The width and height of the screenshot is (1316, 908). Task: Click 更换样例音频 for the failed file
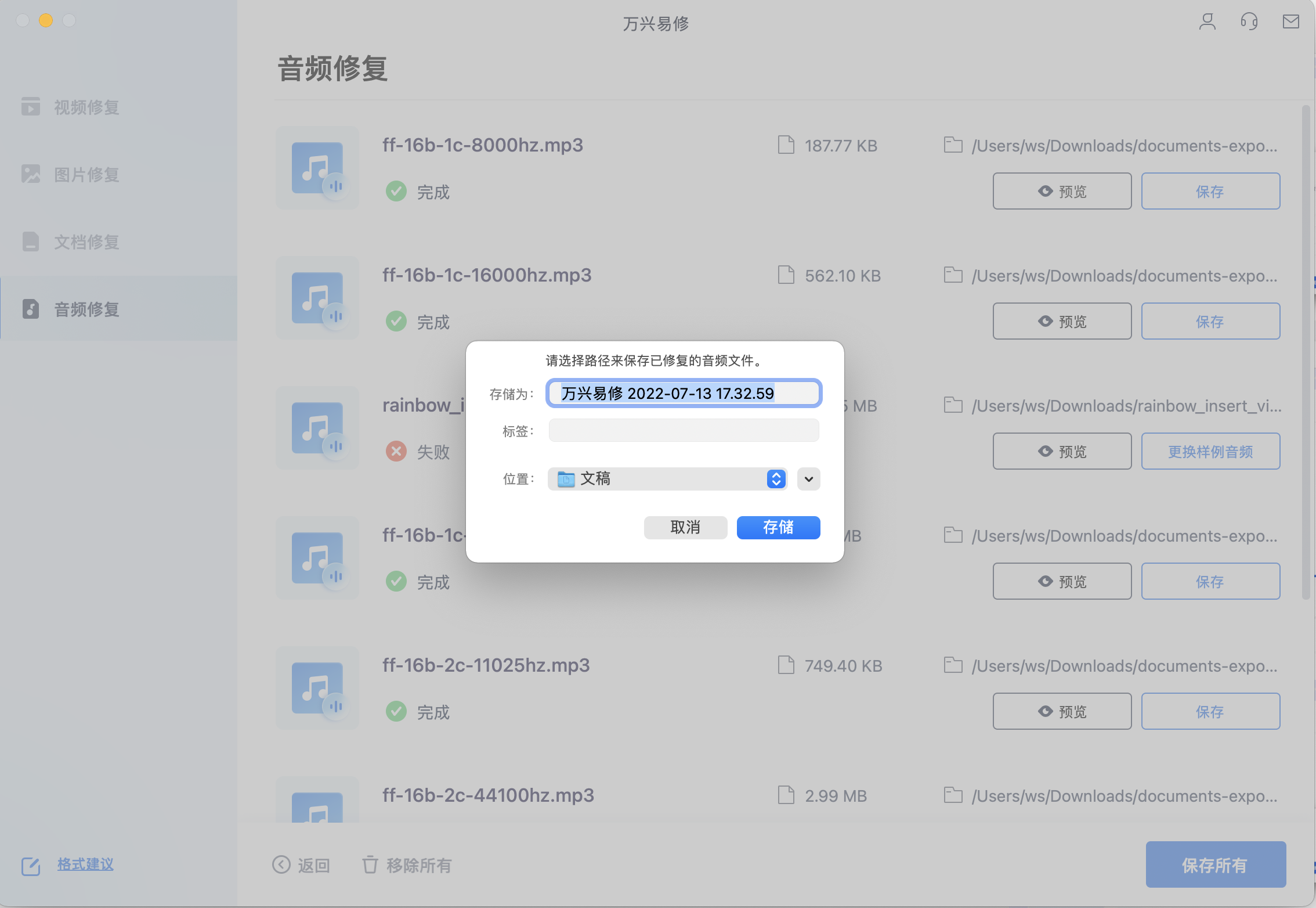(1211, 451)
